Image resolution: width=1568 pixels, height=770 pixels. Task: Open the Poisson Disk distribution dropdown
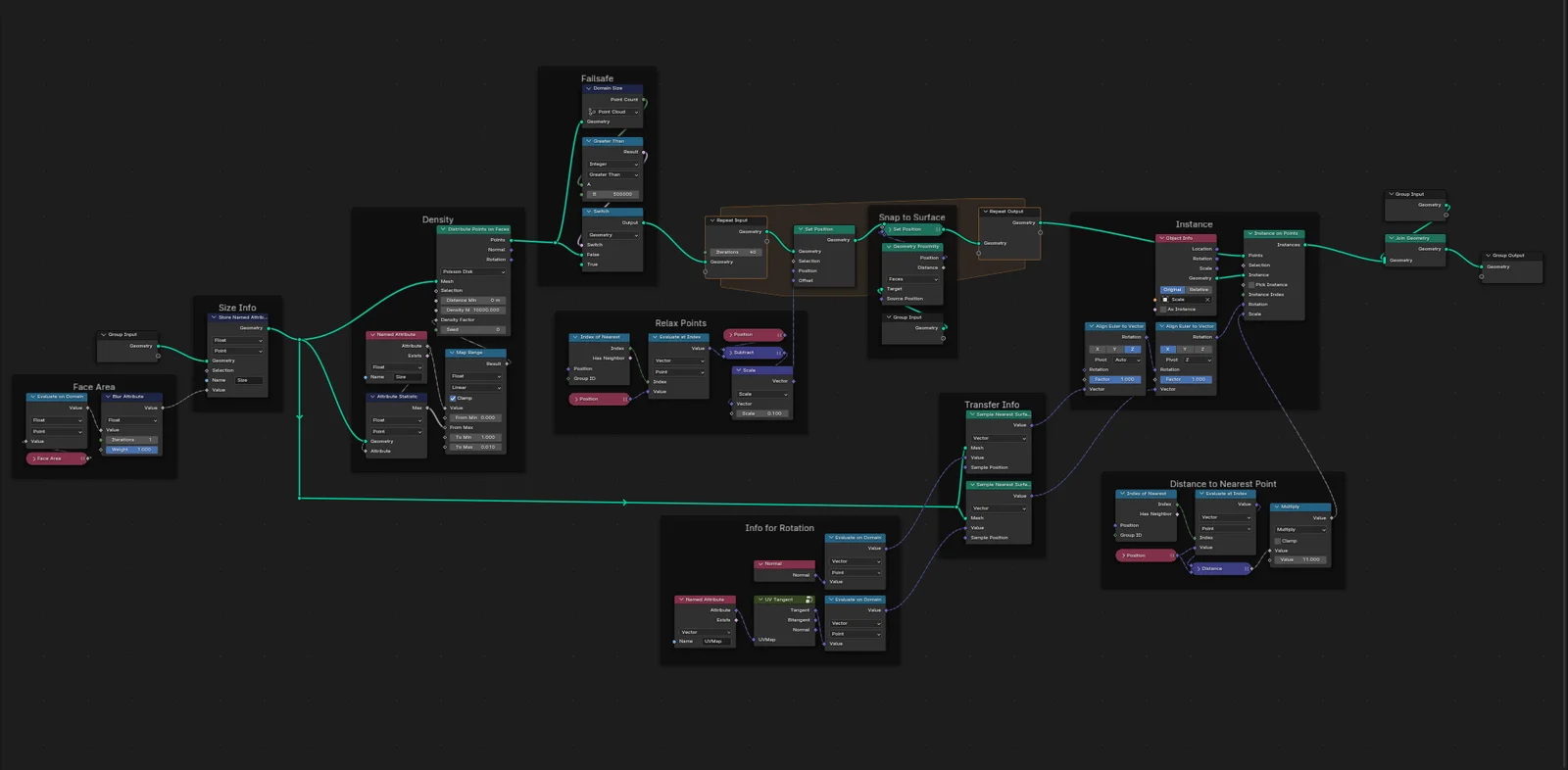tap(473, 271)
